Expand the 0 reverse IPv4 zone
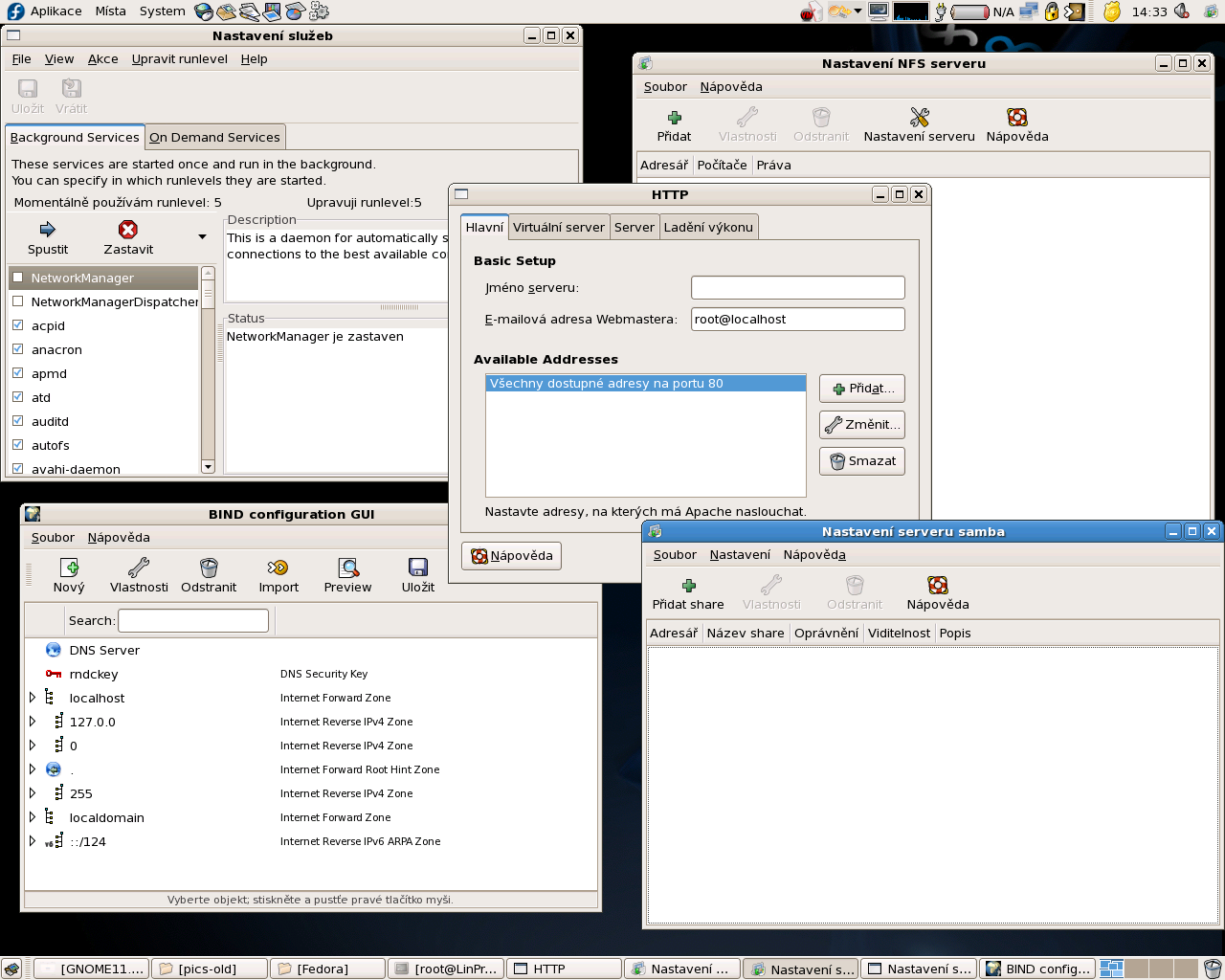This screenshot has height=980, width=1225. 33,746
